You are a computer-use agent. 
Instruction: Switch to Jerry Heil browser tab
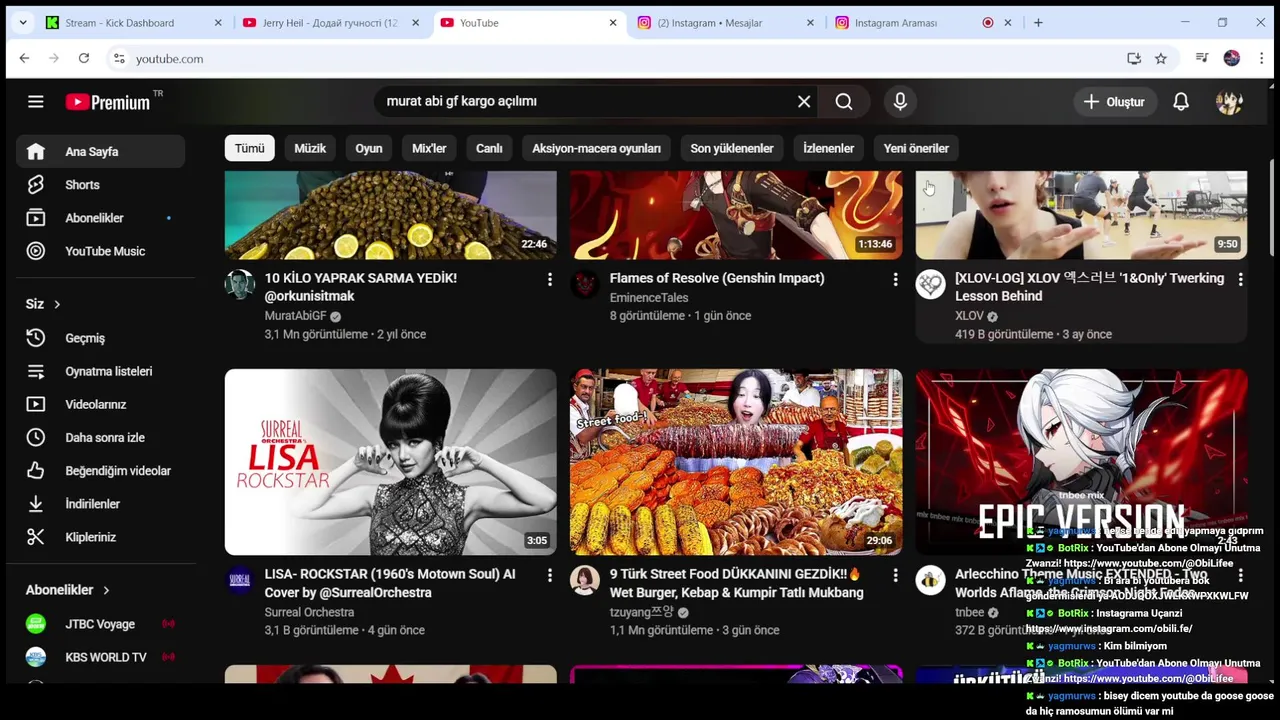point(330,22)
